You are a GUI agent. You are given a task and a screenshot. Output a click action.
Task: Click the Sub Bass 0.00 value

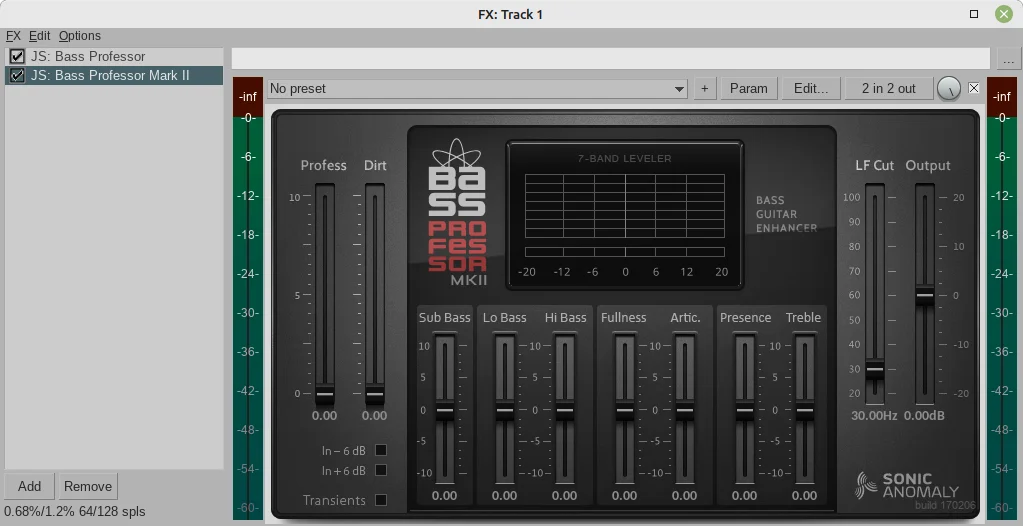[444, 496]
